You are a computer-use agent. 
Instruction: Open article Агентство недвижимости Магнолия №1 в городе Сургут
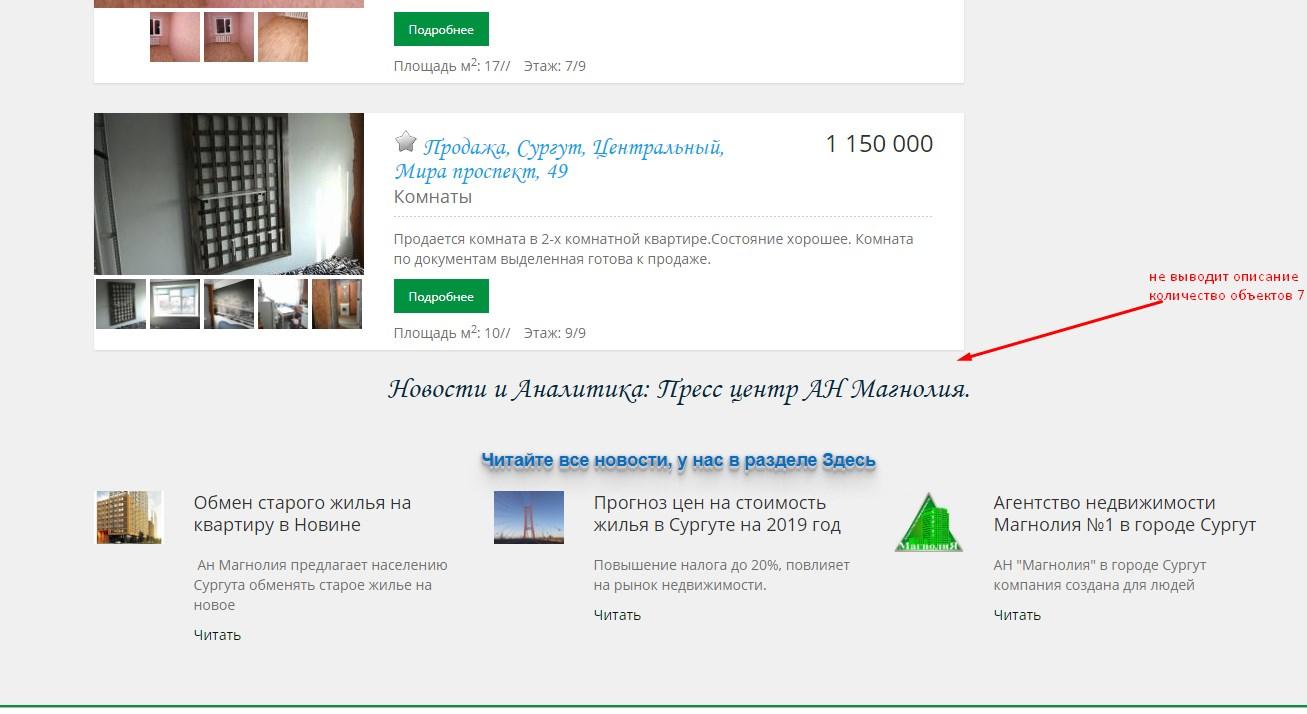(x=1125, y=514)
